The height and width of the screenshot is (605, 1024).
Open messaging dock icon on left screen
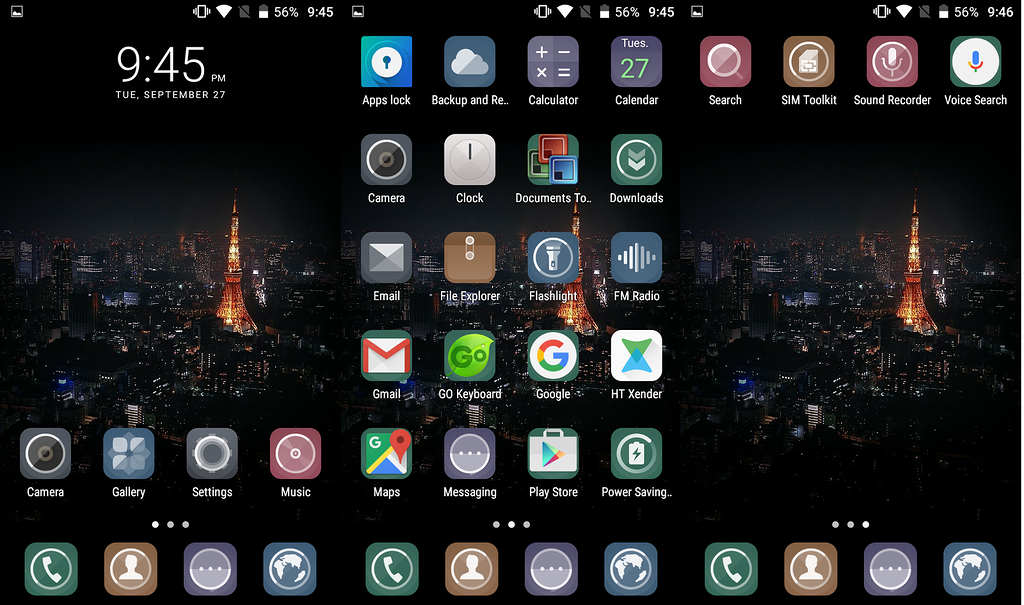(x=210, y=569)
